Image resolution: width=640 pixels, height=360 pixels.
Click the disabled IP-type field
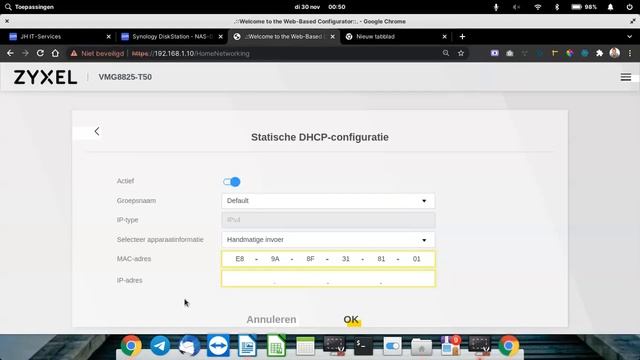(x=328, y=220)
